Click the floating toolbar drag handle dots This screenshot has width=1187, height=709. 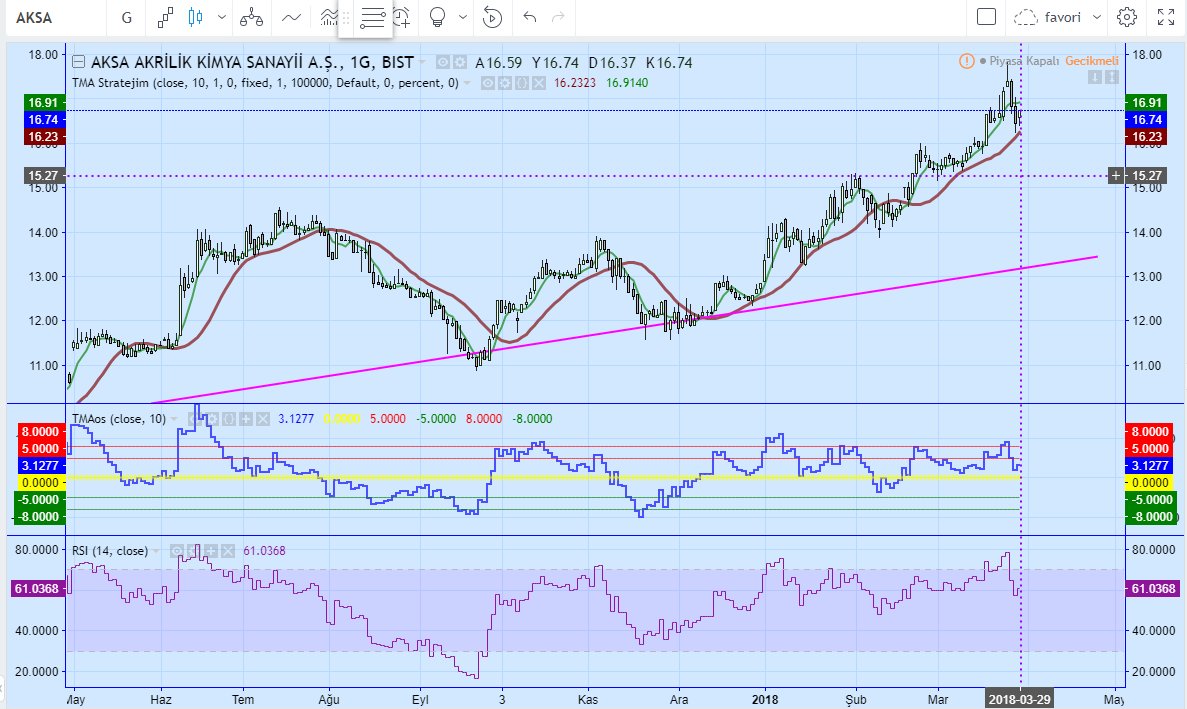pyautogui.click(x=346, y=17)
